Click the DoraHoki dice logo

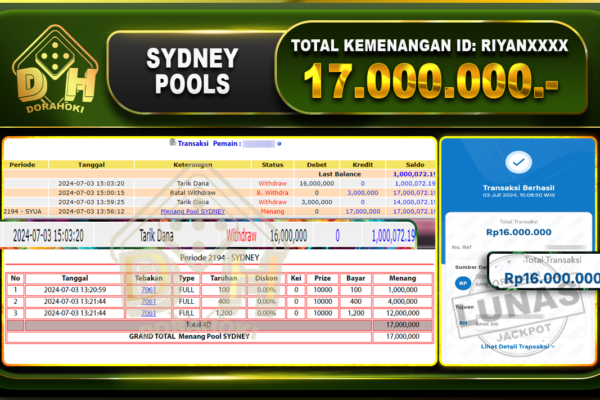click(55, 69)
